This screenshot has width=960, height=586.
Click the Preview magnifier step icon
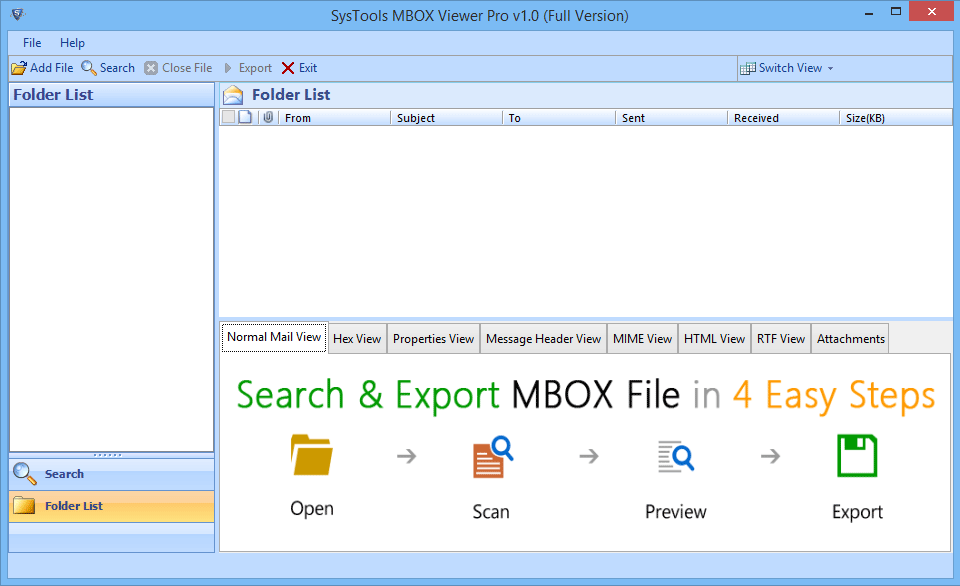pos(676,457)
